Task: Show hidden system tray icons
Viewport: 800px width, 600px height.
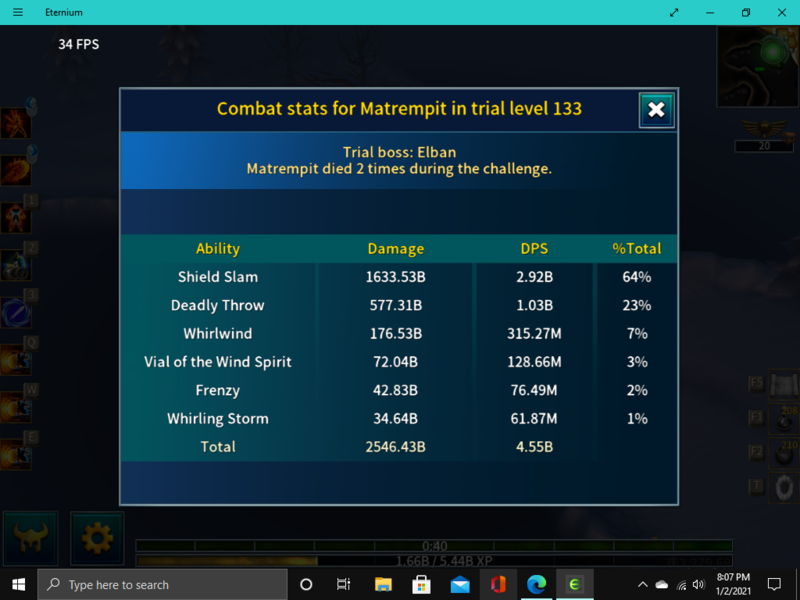Action: (x=642, y=585)
